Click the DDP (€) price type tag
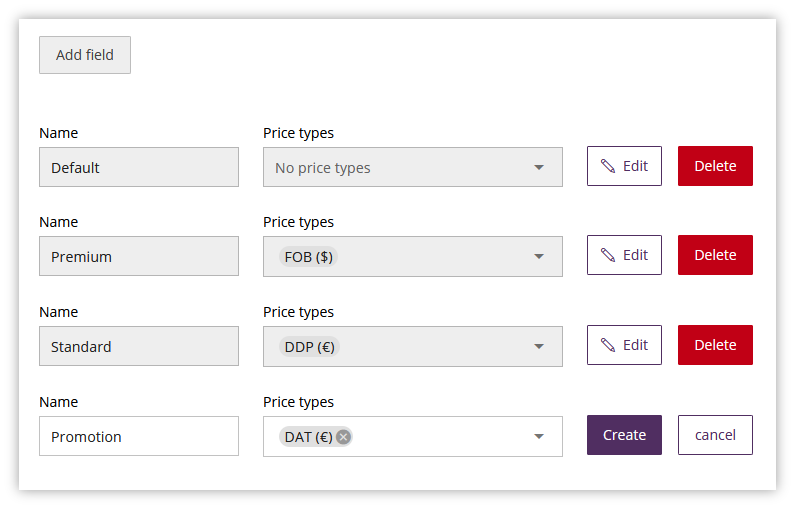This screenshot has height=509, width=795. coord(309,346)
